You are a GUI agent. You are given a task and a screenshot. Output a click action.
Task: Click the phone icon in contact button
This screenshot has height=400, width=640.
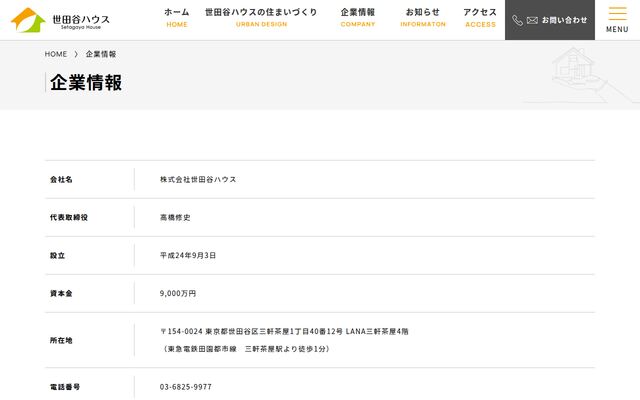click(x=517, y=20)
